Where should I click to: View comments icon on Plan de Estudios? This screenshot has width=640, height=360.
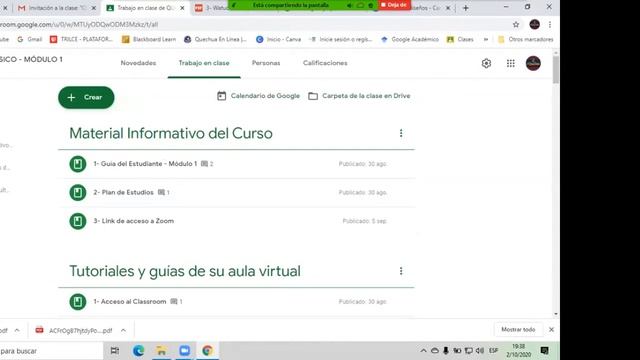point(162,192)
